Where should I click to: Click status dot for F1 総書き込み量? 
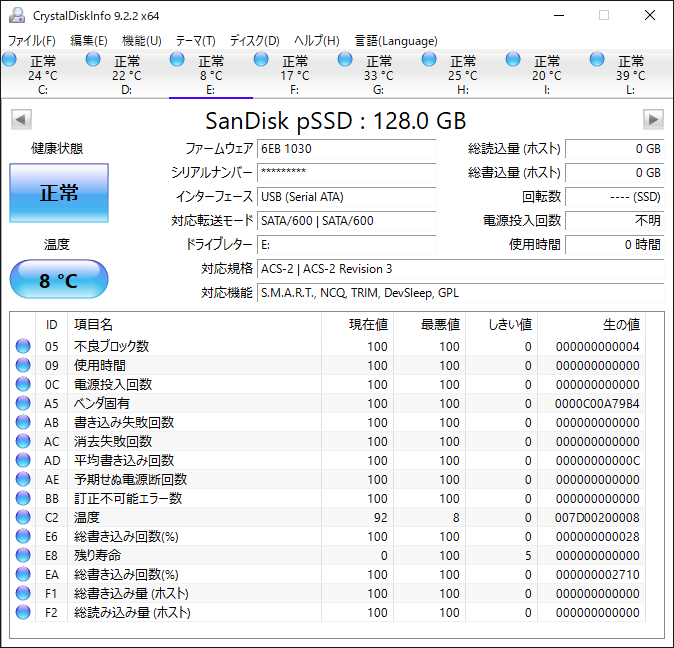click(23, 593)
